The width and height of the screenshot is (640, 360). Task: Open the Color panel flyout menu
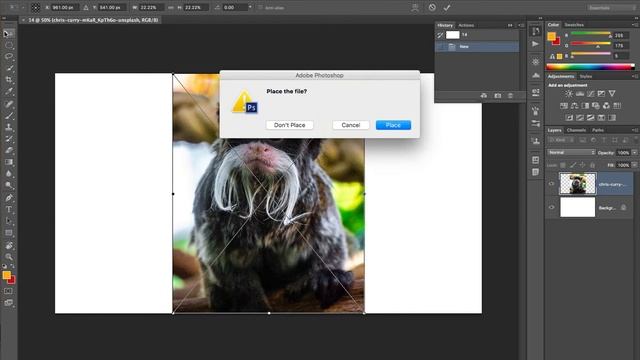[635, 25]
